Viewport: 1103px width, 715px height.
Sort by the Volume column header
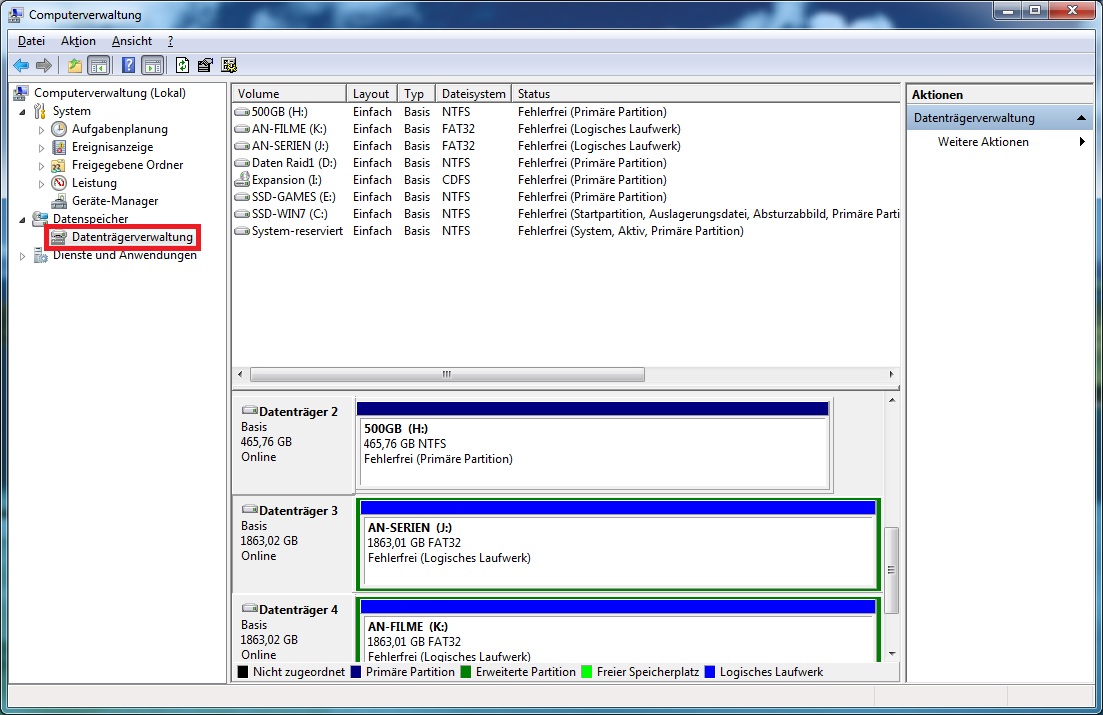coord(289,94)
